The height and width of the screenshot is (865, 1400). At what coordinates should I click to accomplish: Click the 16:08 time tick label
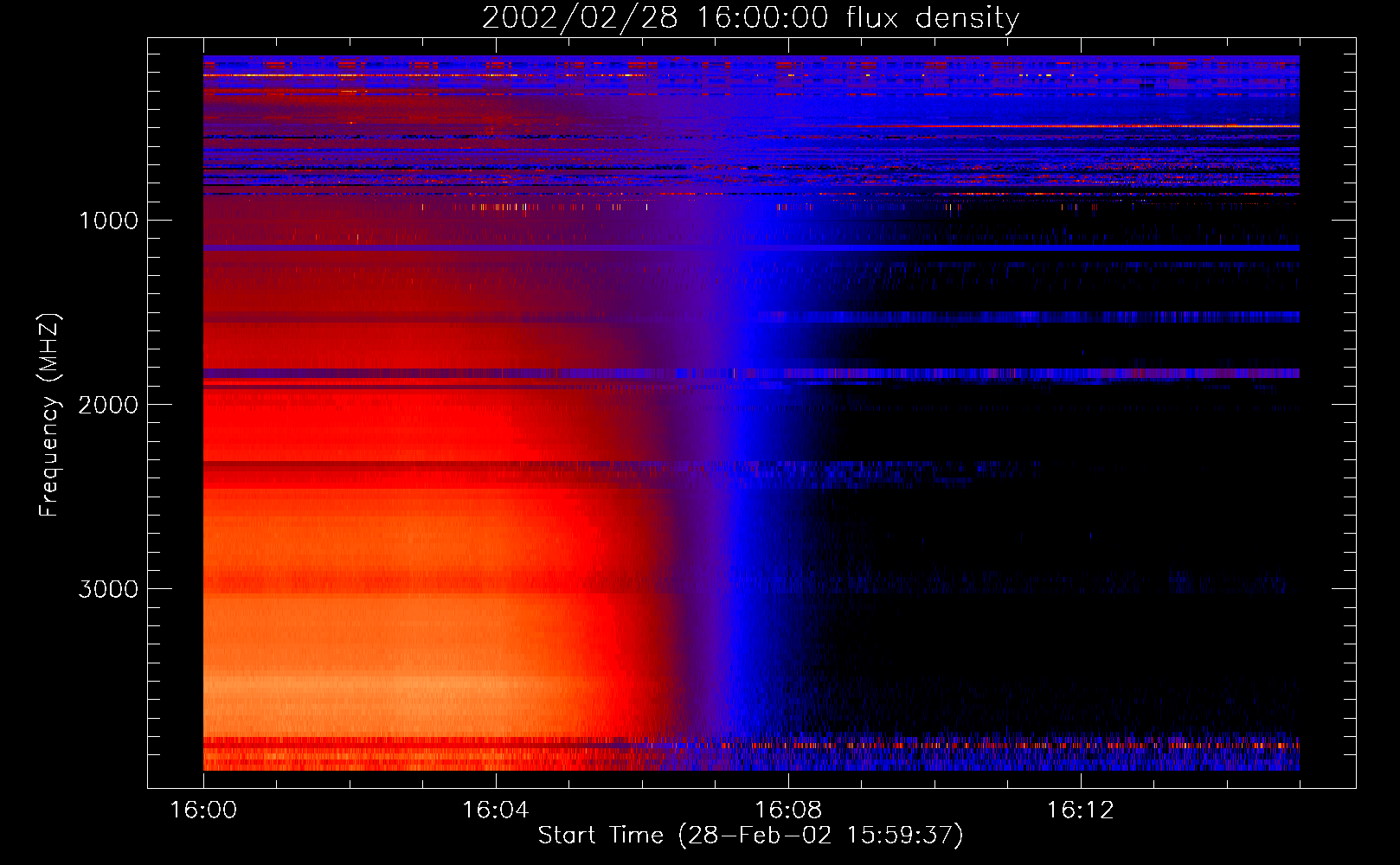coord(787,811)
